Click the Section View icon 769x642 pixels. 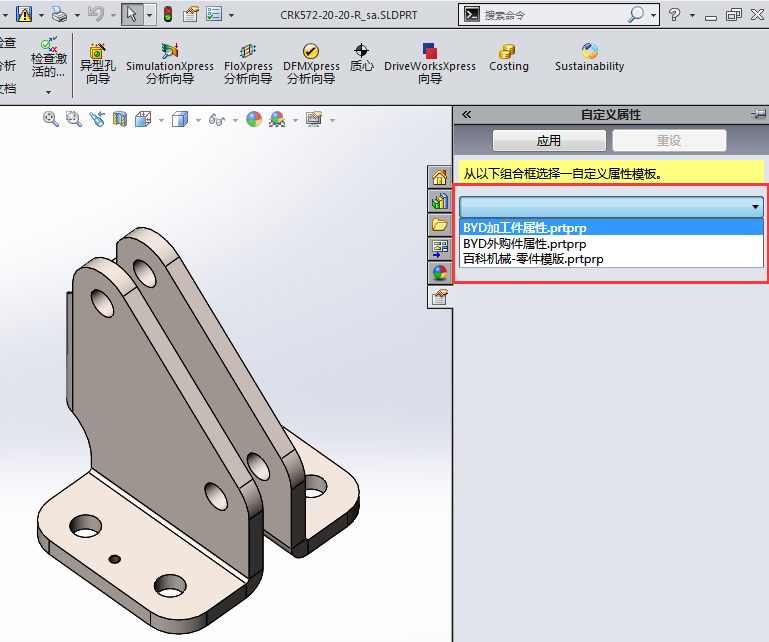[x=120, y=119]
